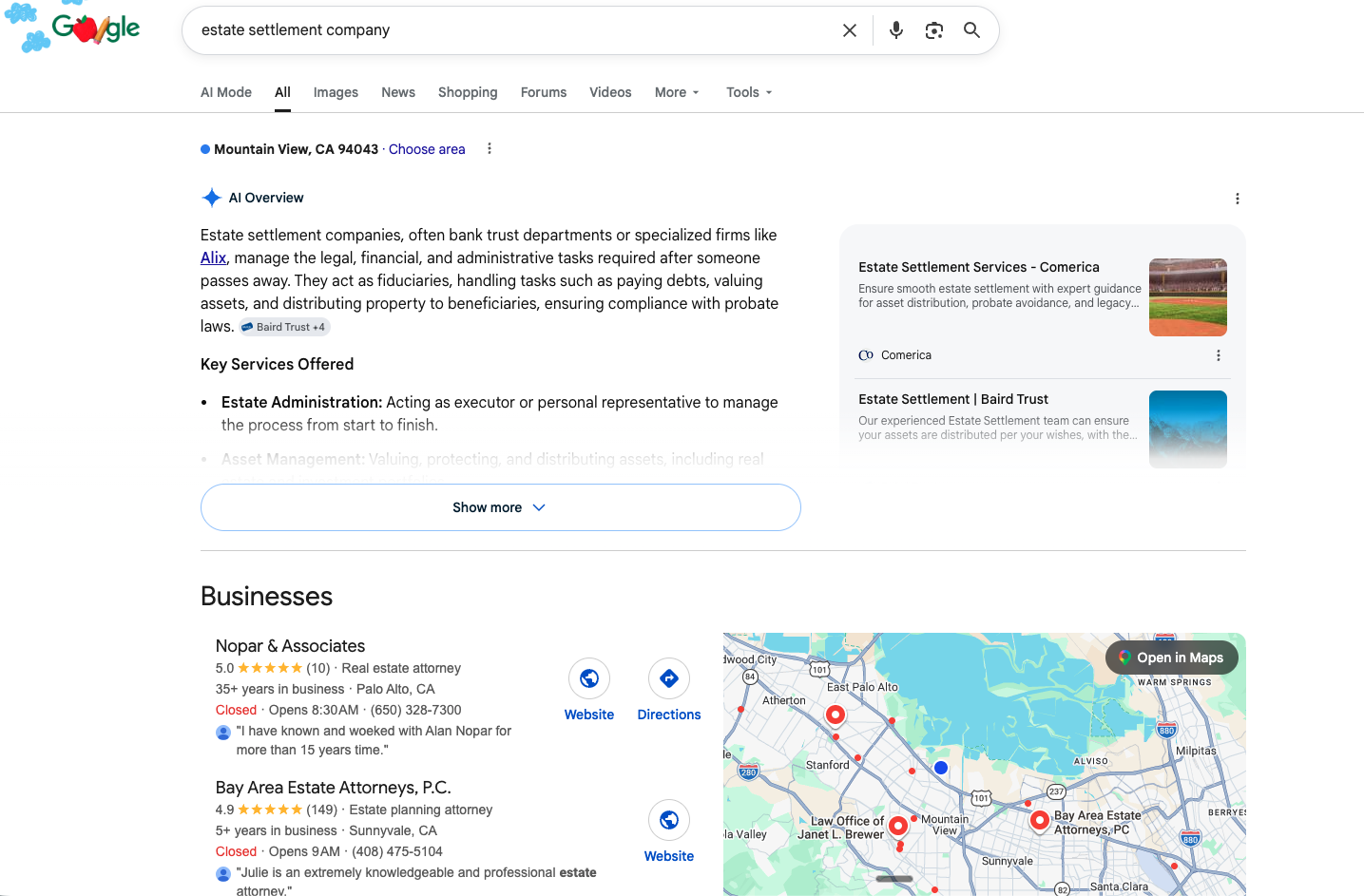Click Website label under Nopar & Associates
The height and width of the screenshot is (896, 1364).
pos(589,715)
